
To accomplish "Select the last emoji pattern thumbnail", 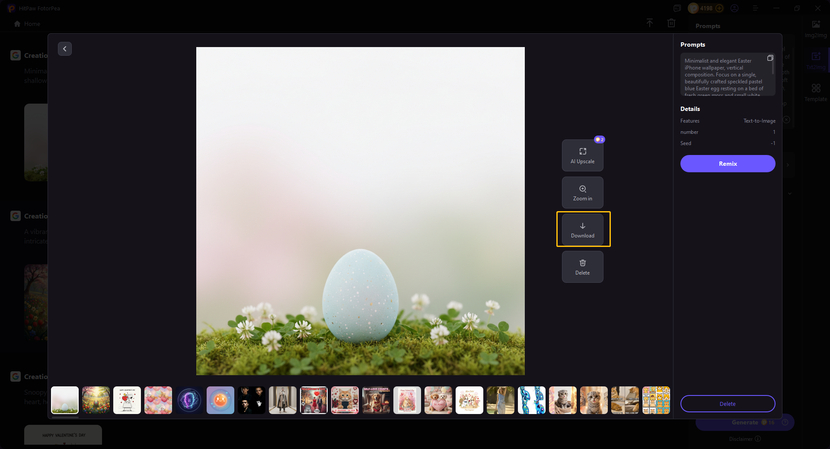I will (x=656, y=400).
